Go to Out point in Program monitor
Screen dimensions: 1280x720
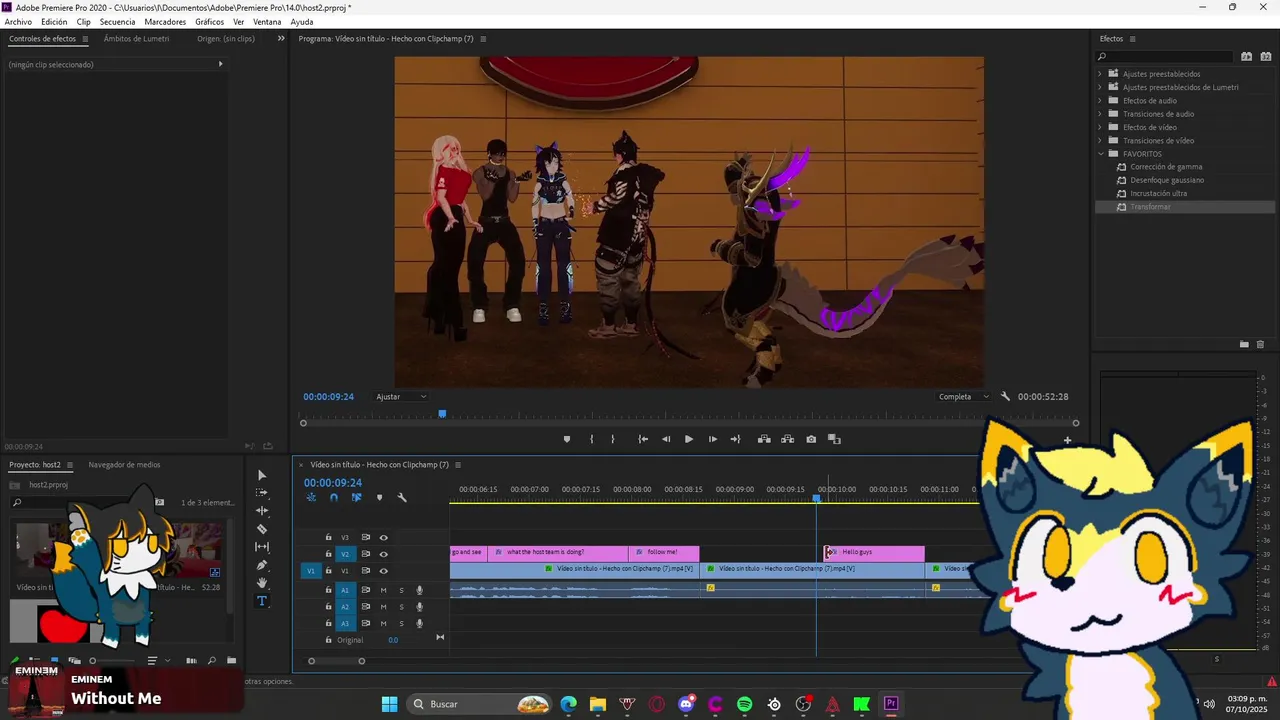click(x=736, y=439)
